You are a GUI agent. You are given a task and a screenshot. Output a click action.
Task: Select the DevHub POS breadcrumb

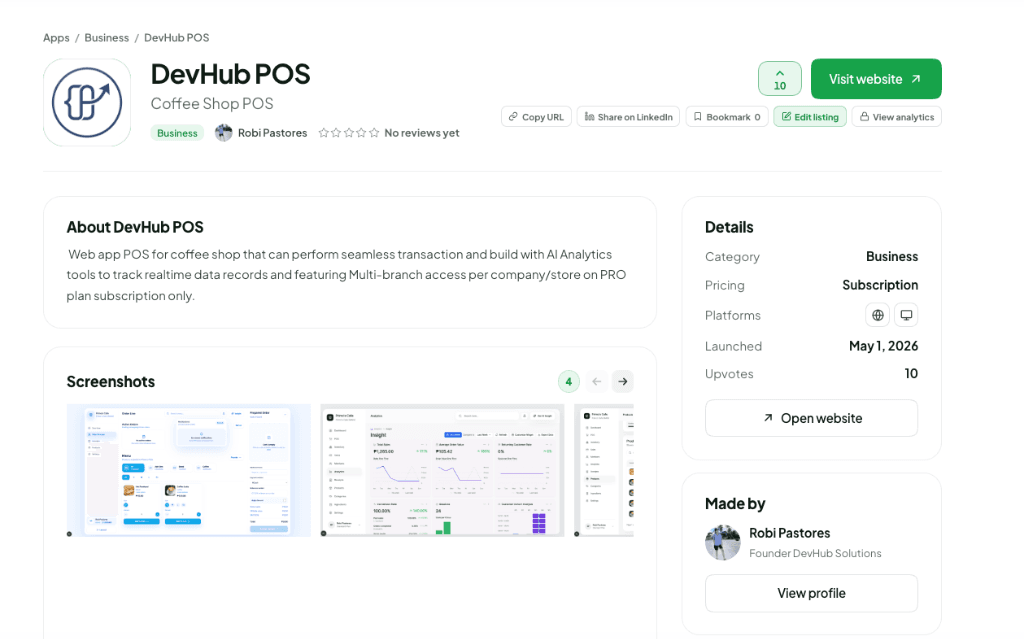(176, 38)
